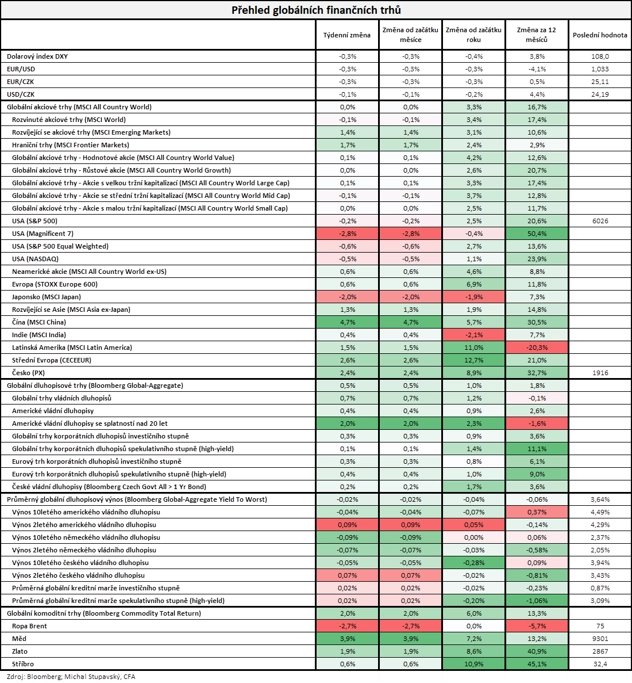Click the green 50,4% Magnificent 7 cell
Viewport: 632px width, 683px height.
coord(537,233)
